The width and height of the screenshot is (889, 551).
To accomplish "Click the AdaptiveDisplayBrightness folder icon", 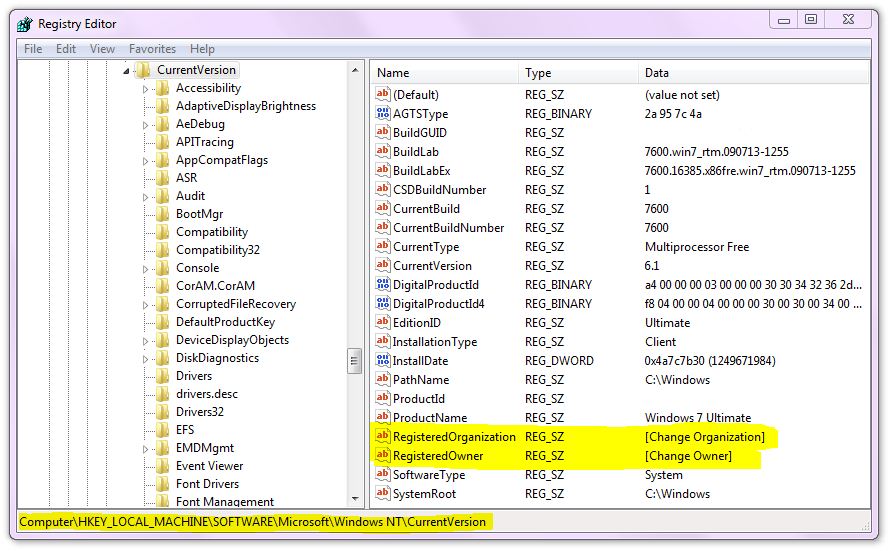I will click(163, 106).
